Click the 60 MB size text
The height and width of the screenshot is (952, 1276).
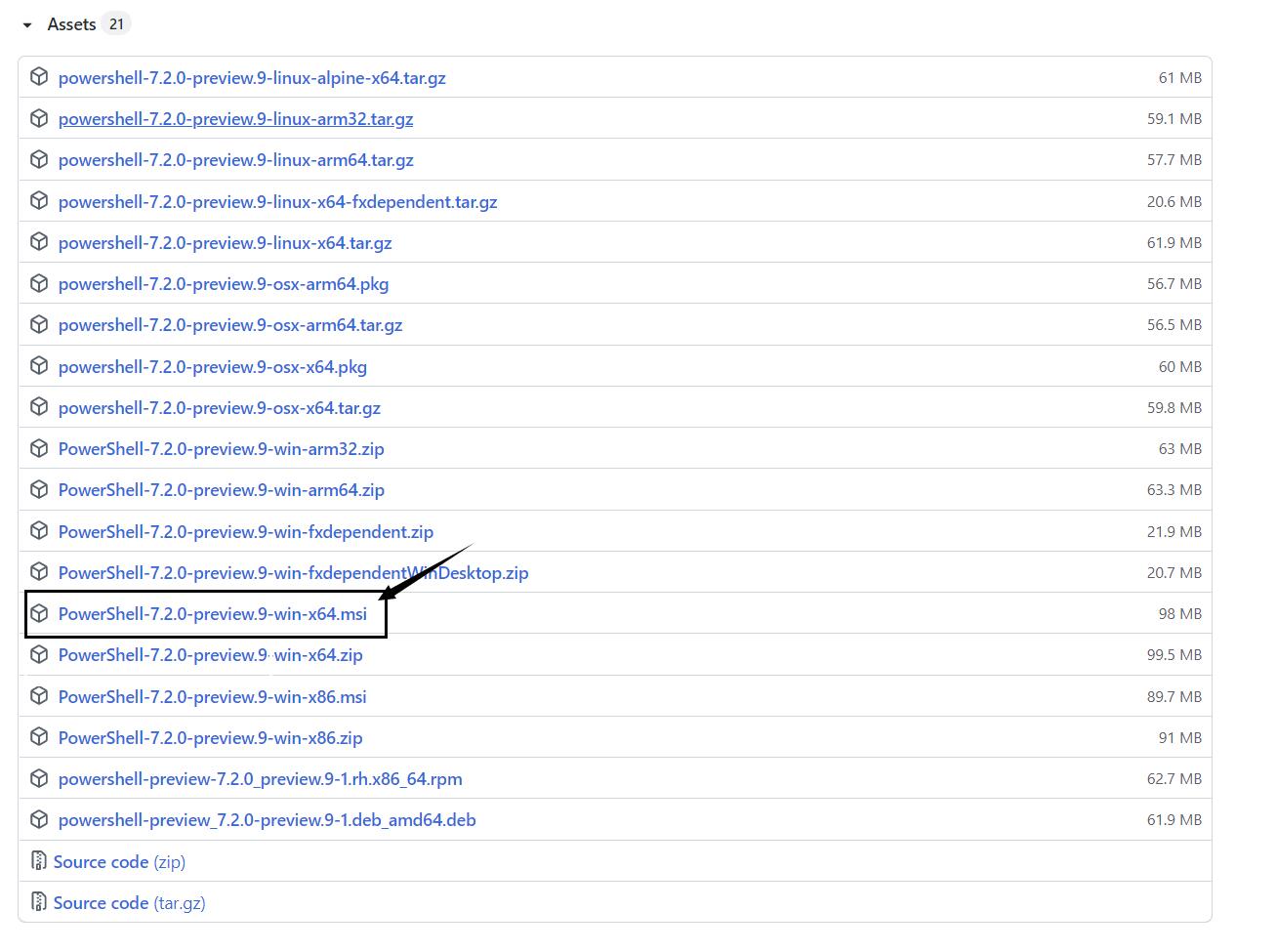coord(1180,366)
